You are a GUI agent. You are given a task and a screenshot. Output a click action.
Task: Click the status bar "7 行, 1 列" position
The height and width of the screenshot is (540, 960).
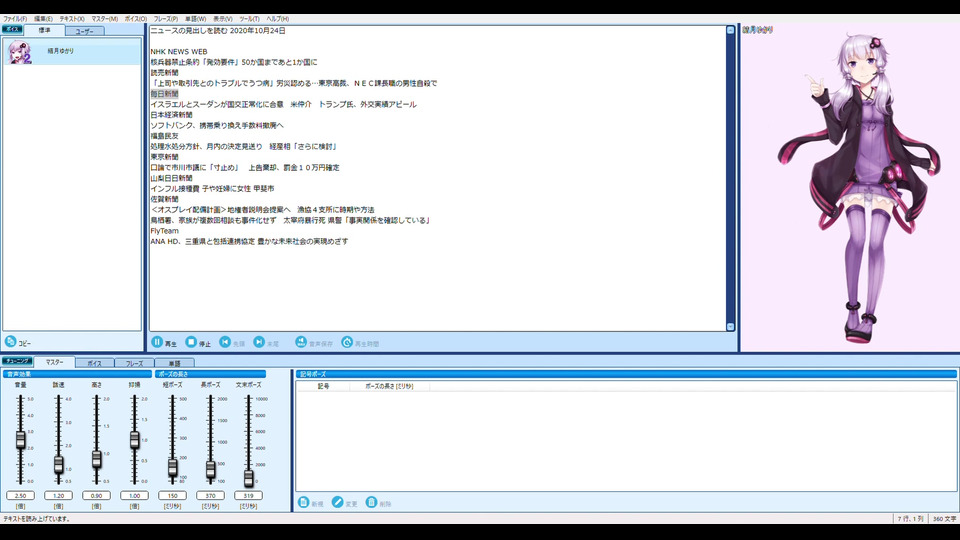[910, 519]
